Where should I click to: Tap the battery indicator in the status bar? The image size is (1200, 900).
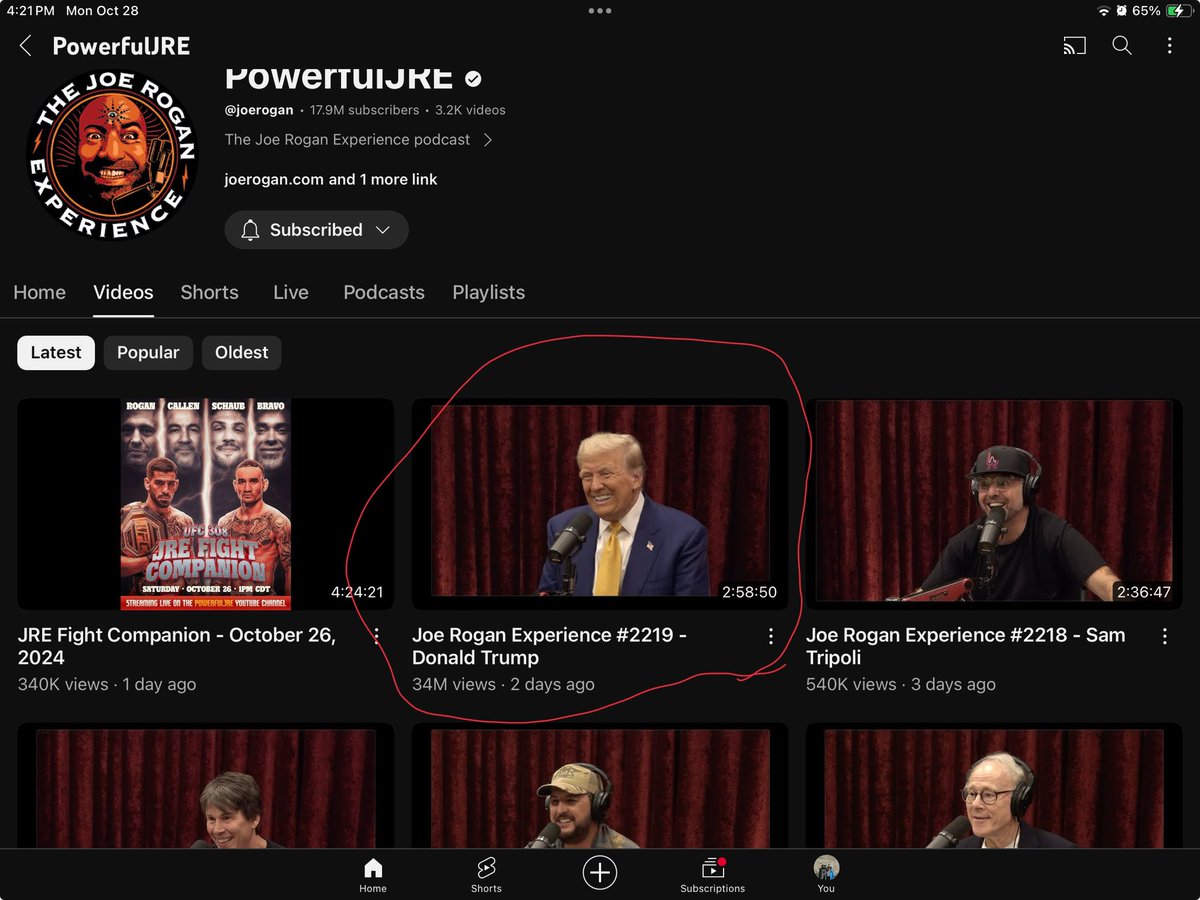point(1178,11)
